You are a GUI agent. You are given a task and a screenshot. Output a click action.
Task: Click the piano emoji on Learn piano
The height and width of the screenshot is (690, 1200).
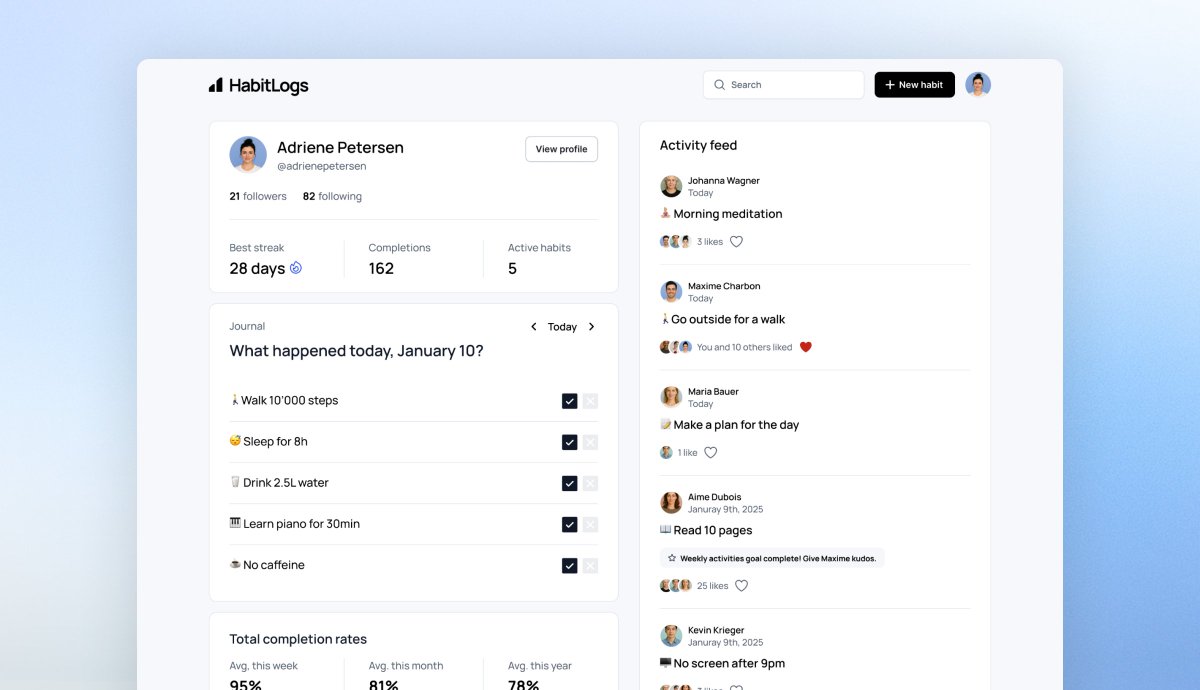point(235,523)
